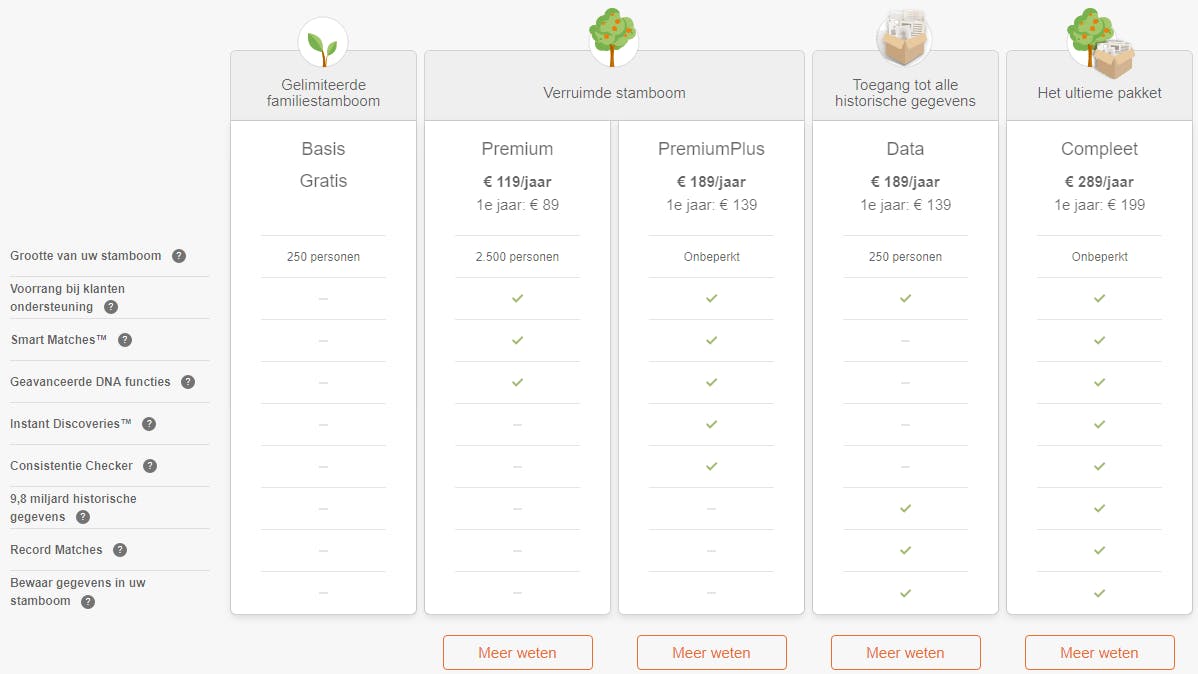Click tree-and-box icon above Het ultieme pakket
Viewport: 1198px width, 674px height.
point(1098,40)
